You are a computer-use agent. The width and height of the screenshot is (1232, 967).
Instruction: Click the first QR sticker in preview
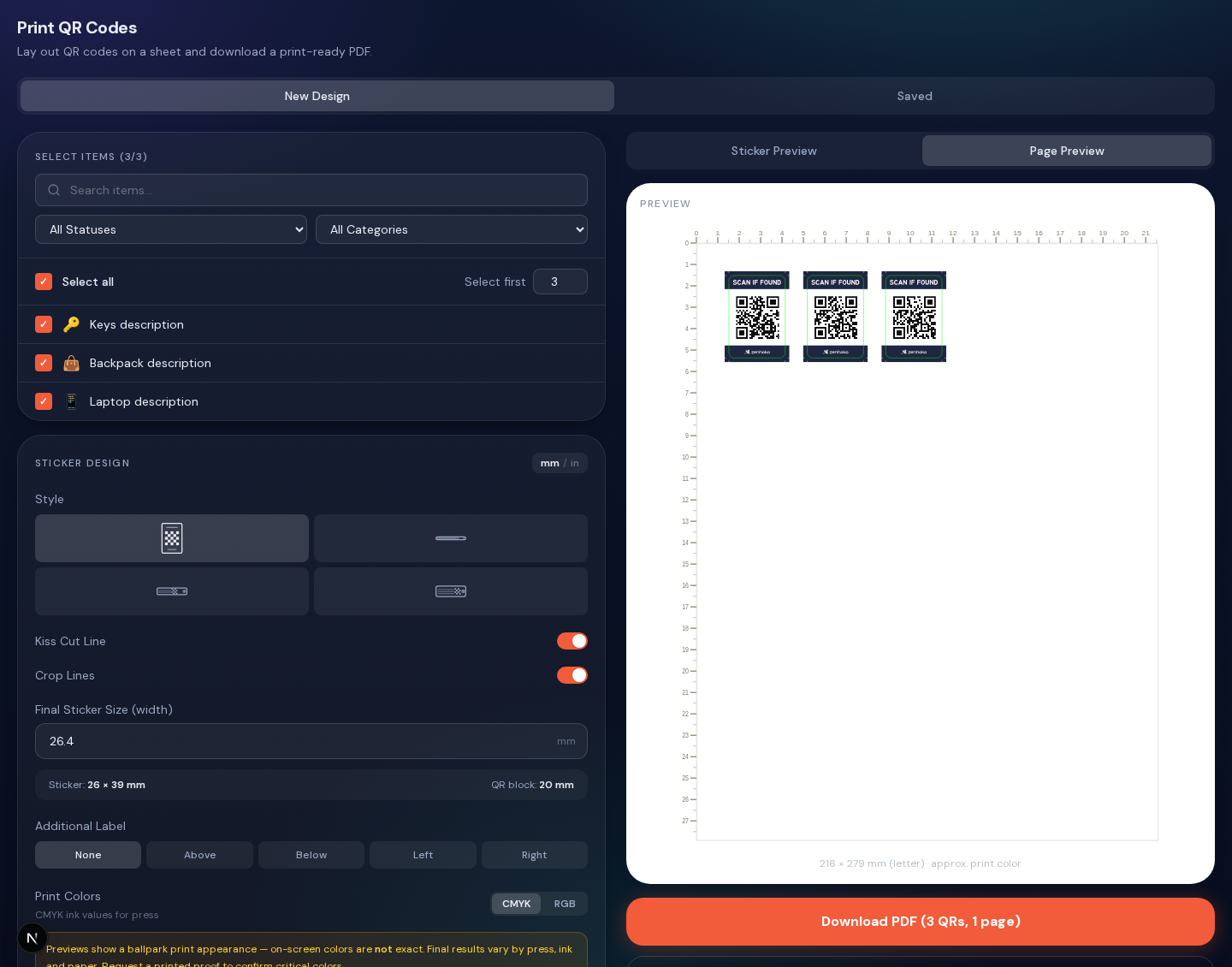pos(757,317)
